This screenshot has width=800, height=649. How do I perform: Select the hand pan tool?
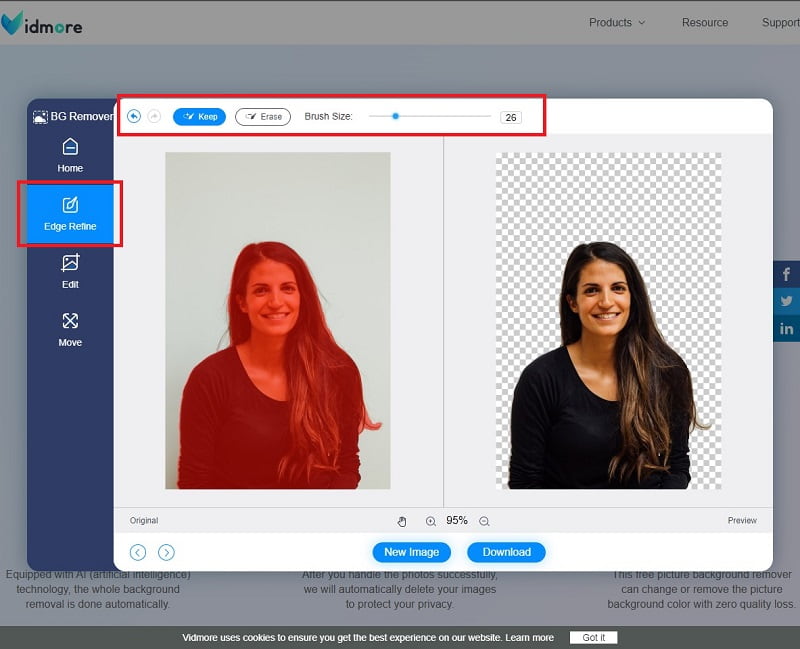click(x=402, y=521)
